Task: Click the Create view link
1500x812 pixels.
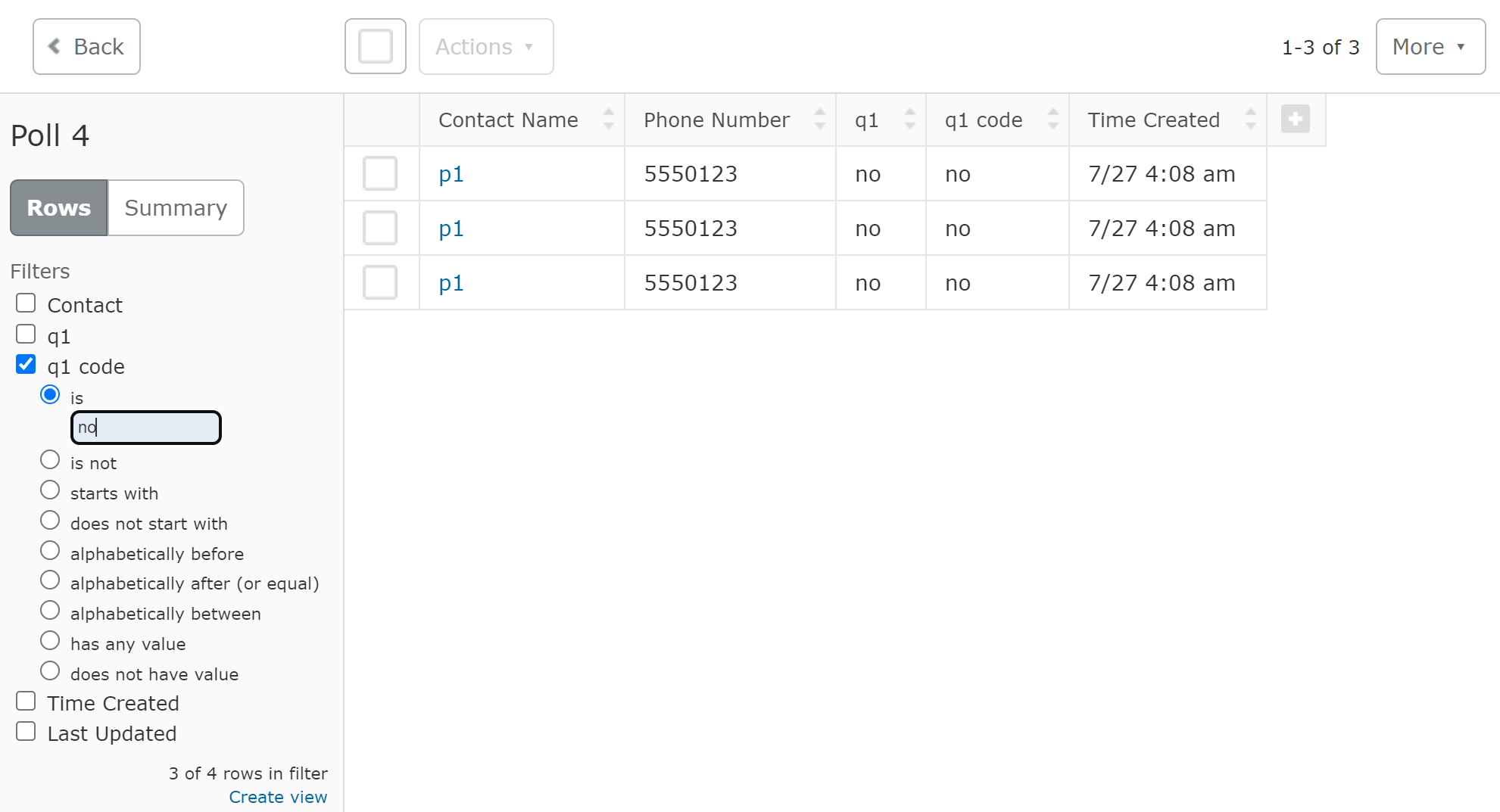Action: (278, 796)
